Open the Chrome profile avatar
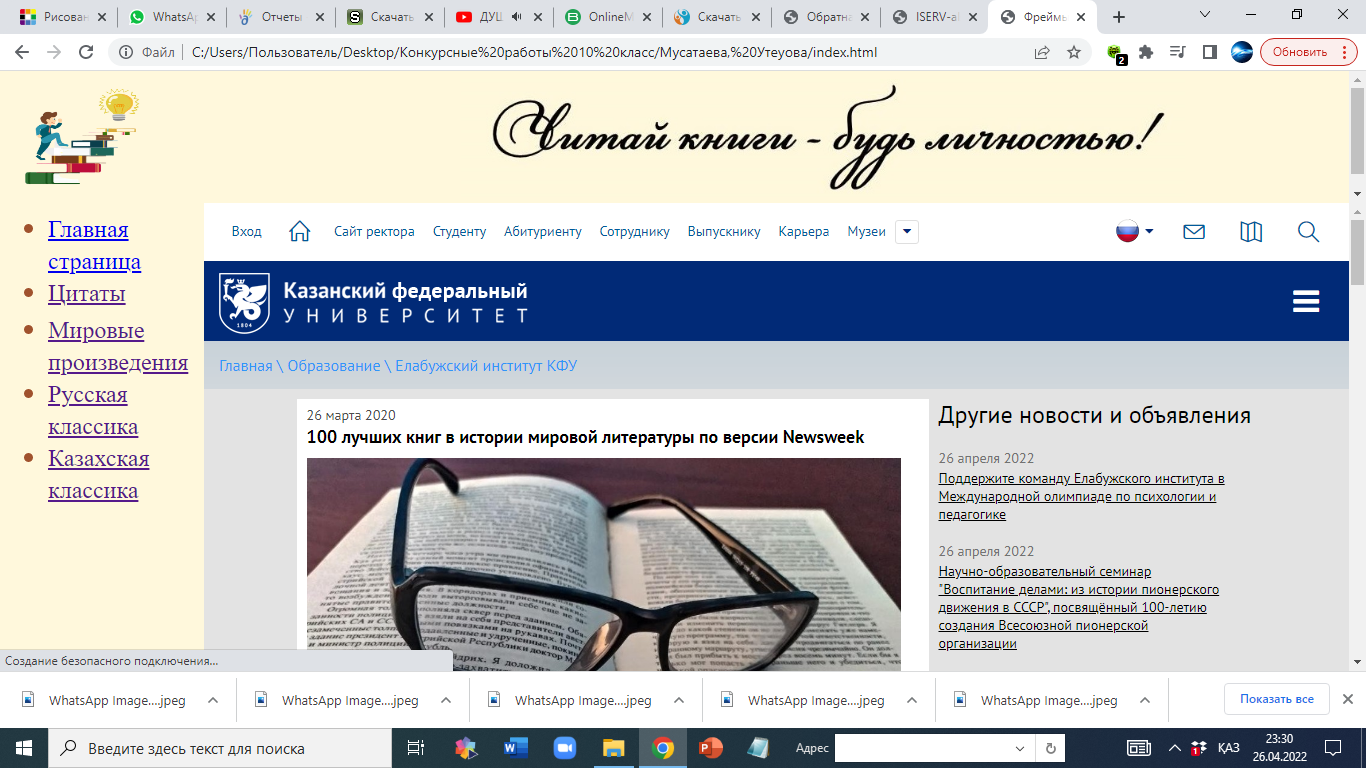This screenshot has width=1366, height=768. point(1241,52)
